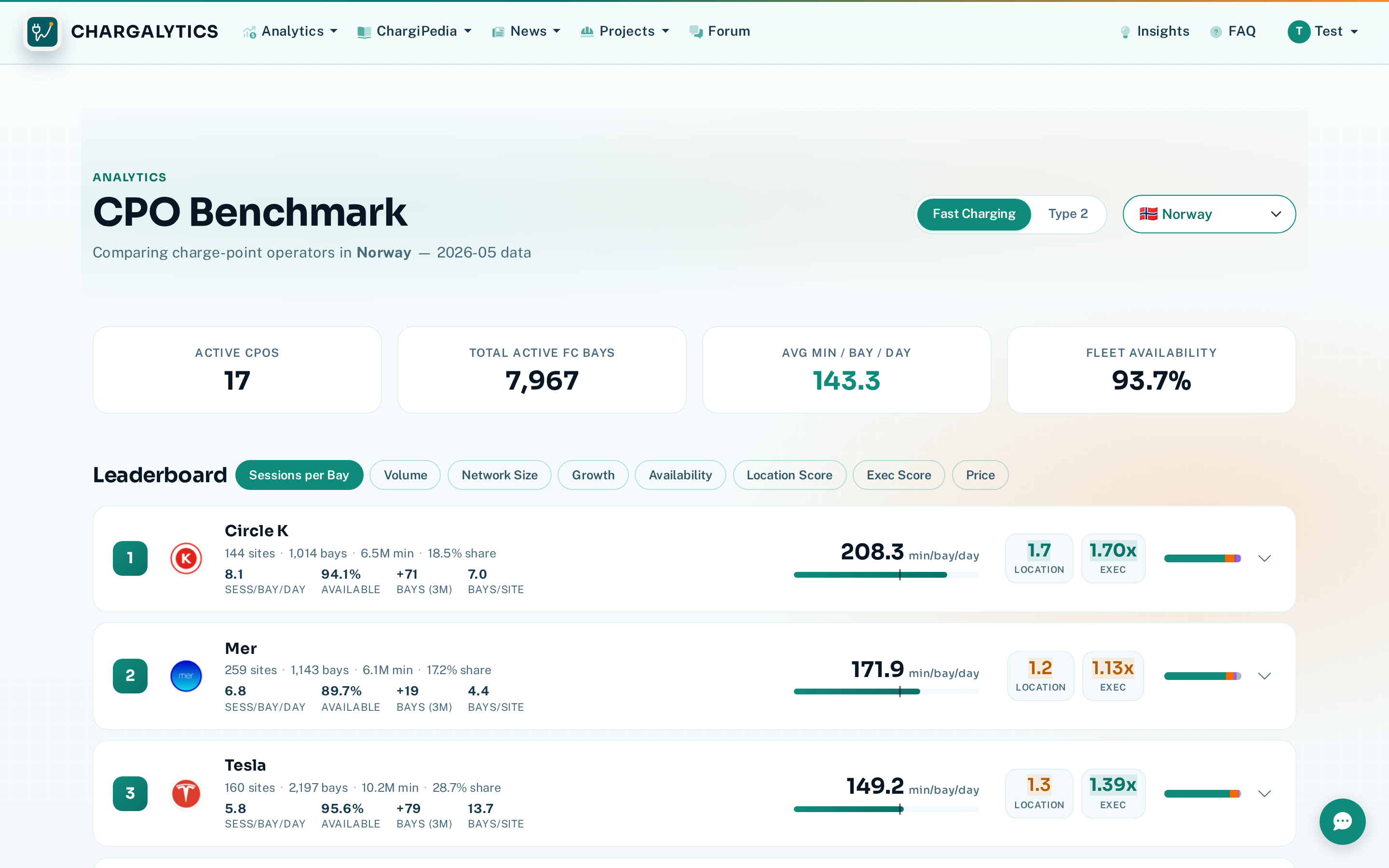Click Circle K 1.7 Location badge
Image resolution: width=1389 pixels, height=868 pixels.
pos(1039,558)
